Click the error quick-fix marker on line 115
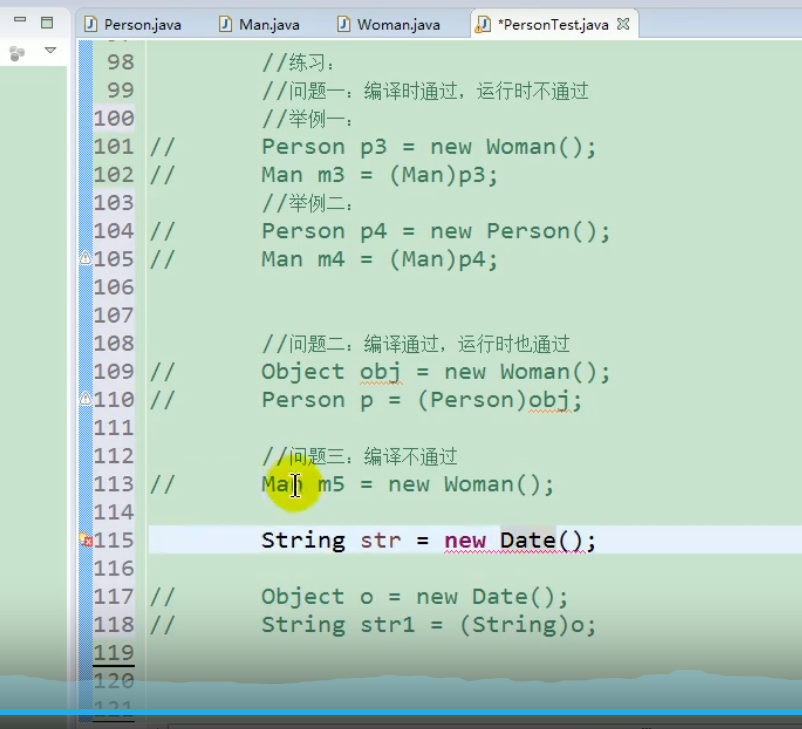The height and width of the screenshot is (729, 802). [86, 540]
